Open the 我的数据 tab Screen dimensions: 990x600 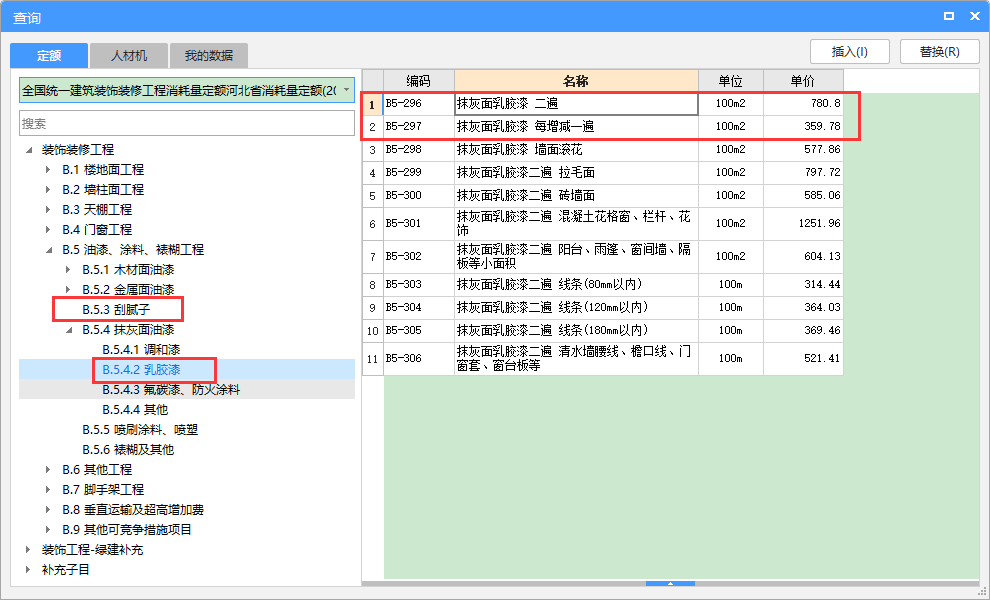(208, 56)
